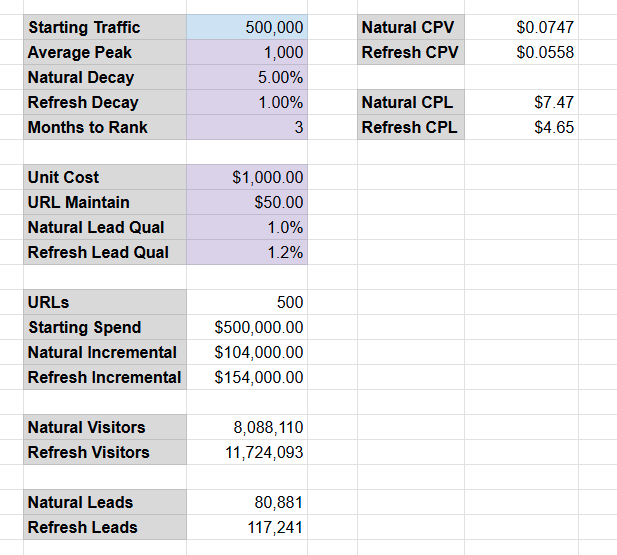617x555 pixels.
Task: Select the URL Maintain $50.00 cell
Action: pyautogui.click(x=247, y=203)
